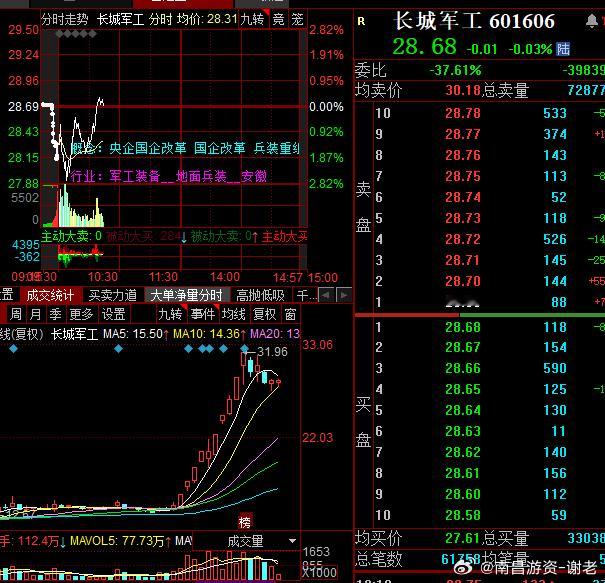
Task: Switch to the 成交统计 tab
Action: pos(50,296)
